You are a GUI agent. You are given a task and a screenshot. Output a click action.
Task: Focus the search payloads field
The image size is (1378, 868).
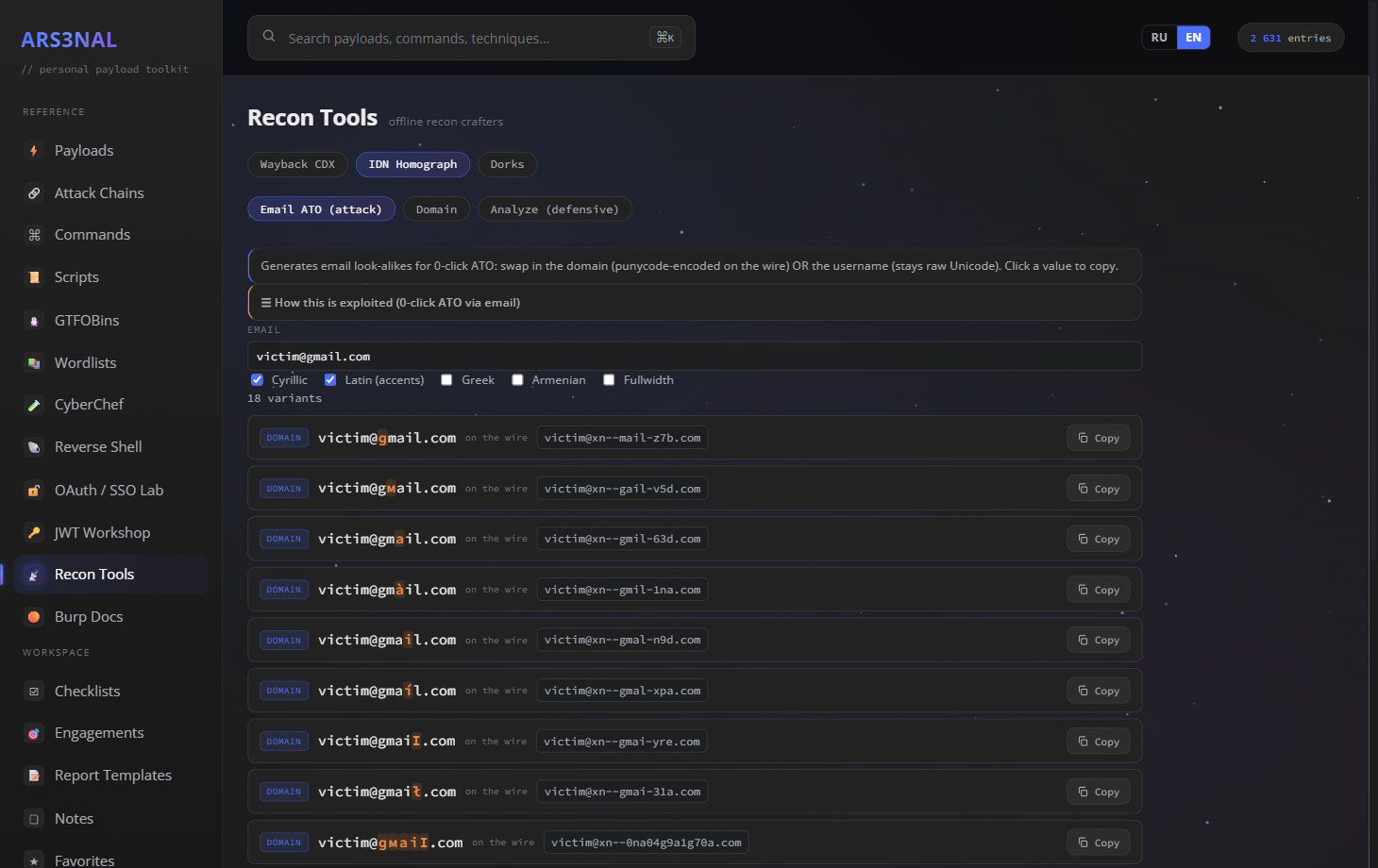471,38
